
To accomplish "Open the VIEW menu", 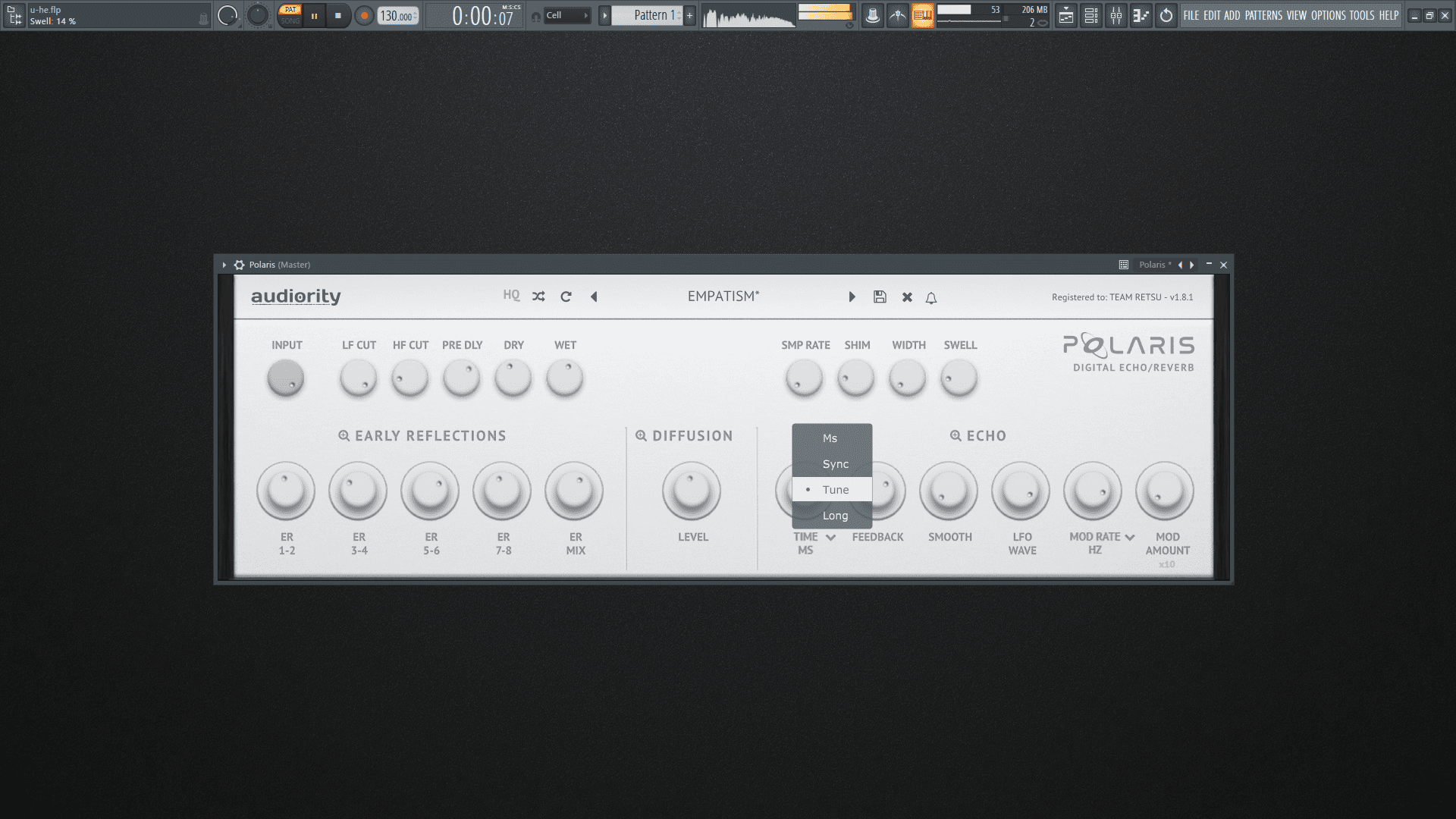I will pyautogui.click(x=1297, y=15).
